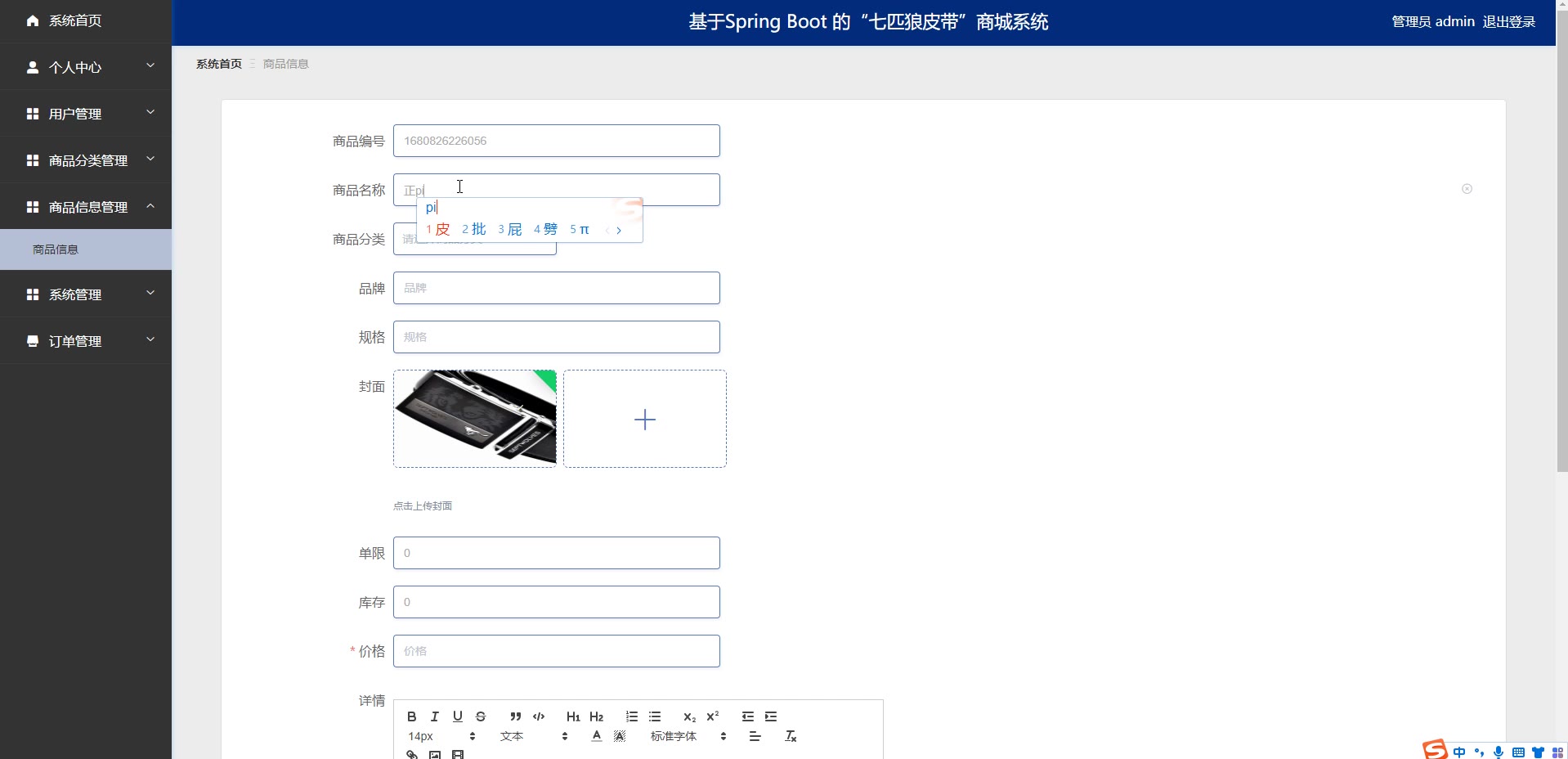The width and height of the screenshot is (1568, 759).
Task: Focus the 规格 input field
Action: coord(557,337)
